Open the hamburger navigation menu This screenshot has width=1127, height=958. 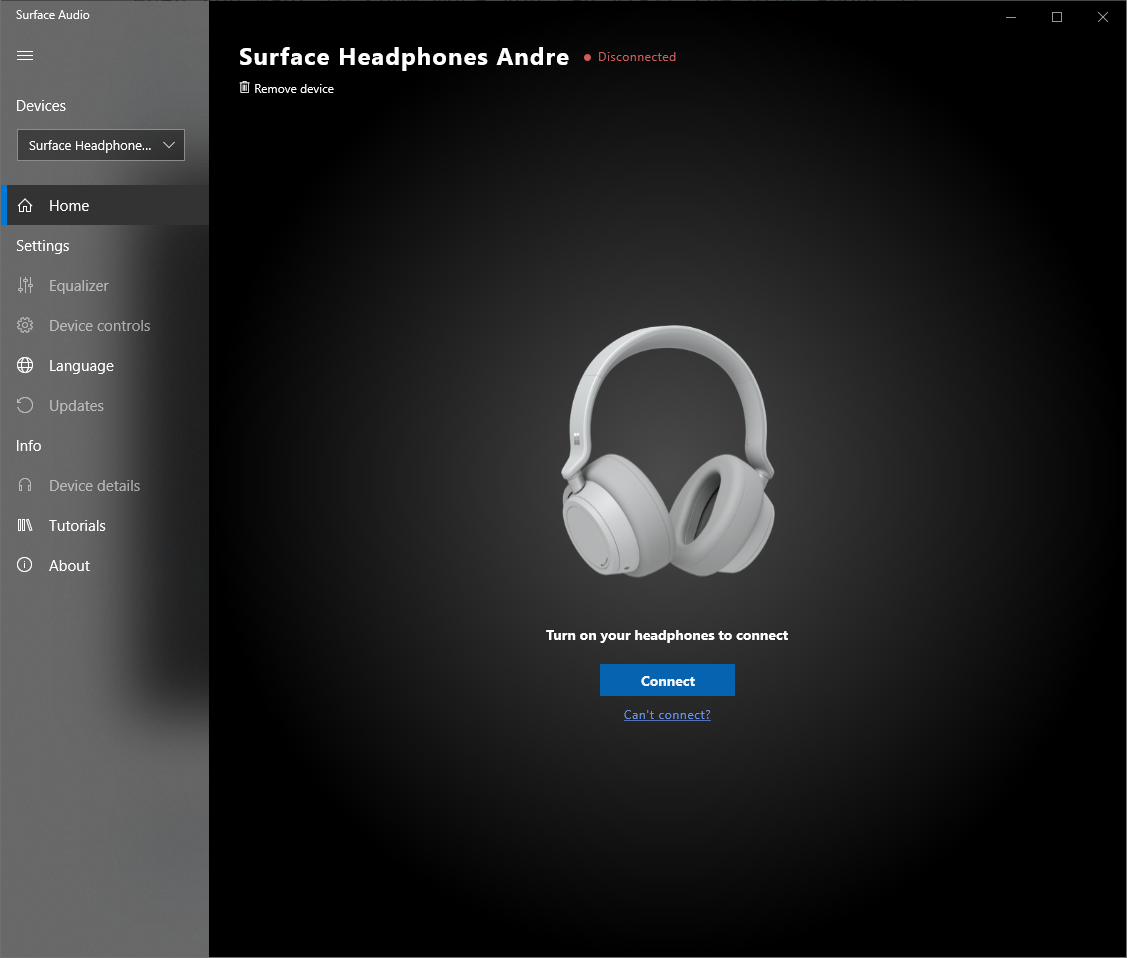click(x=25, y=55)
